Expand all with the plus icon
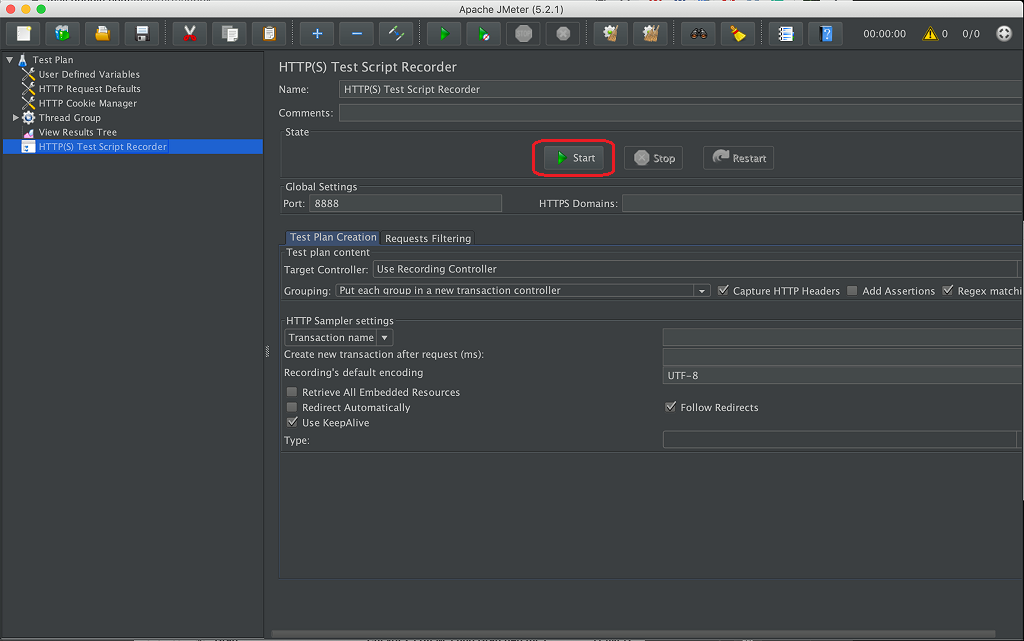Image resolution: width=1024 pixels, height=641 pixels. point(317,34)
